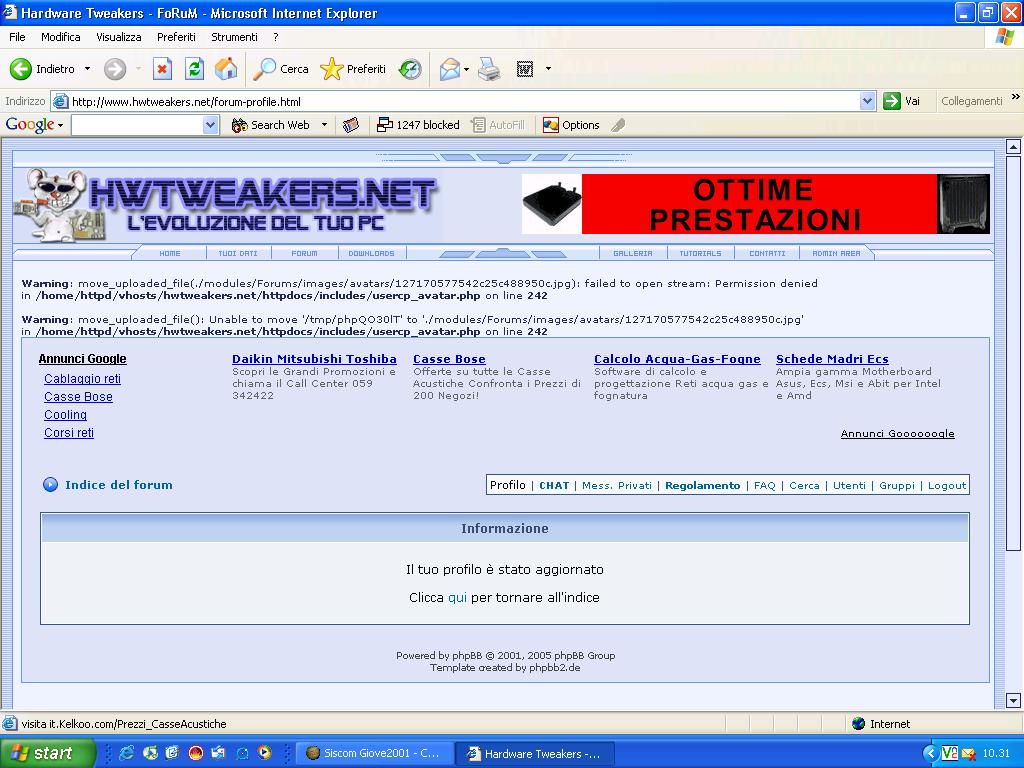Open the ? help menu
Image resolution: width=1024 pixels, height=768 pixels.
(x=276, y=37)
